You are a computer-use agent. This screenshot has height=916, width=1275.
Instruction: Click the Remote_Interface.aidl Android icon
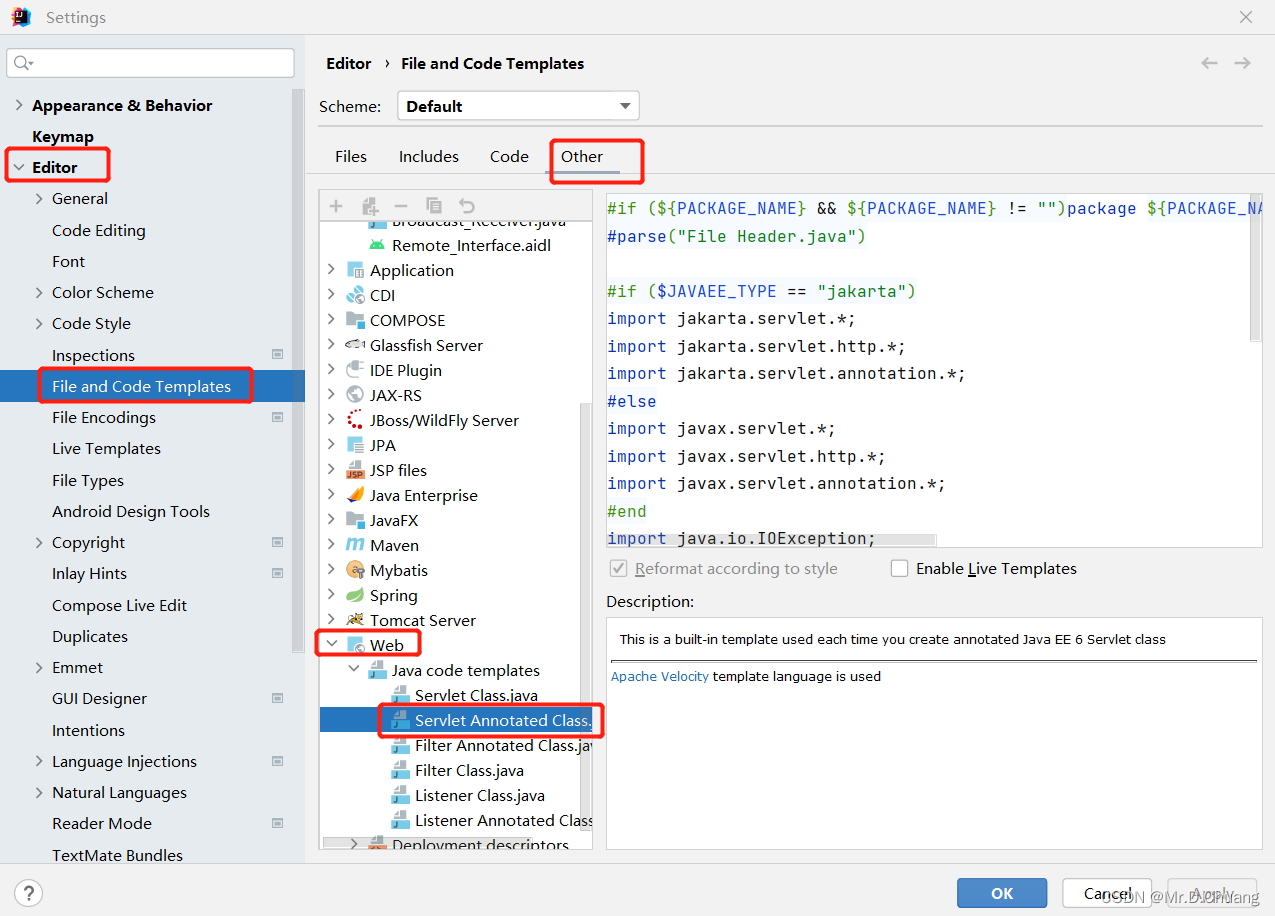[377, 245]
